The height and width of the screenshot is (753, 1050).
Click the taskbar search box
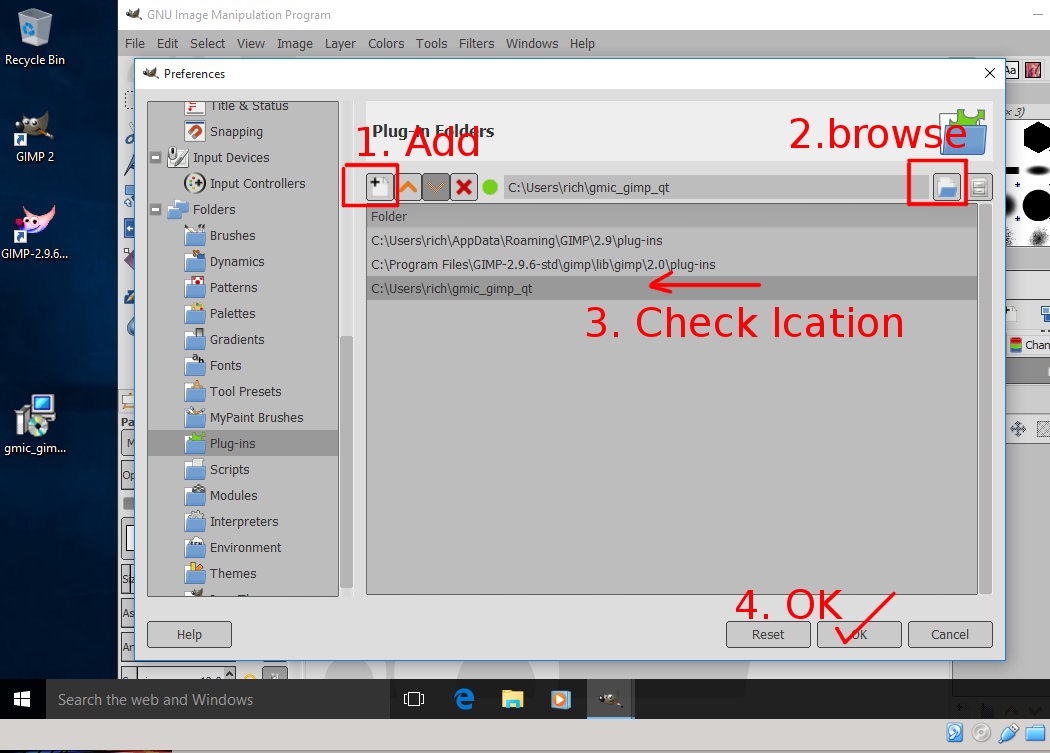pos(218,699)
